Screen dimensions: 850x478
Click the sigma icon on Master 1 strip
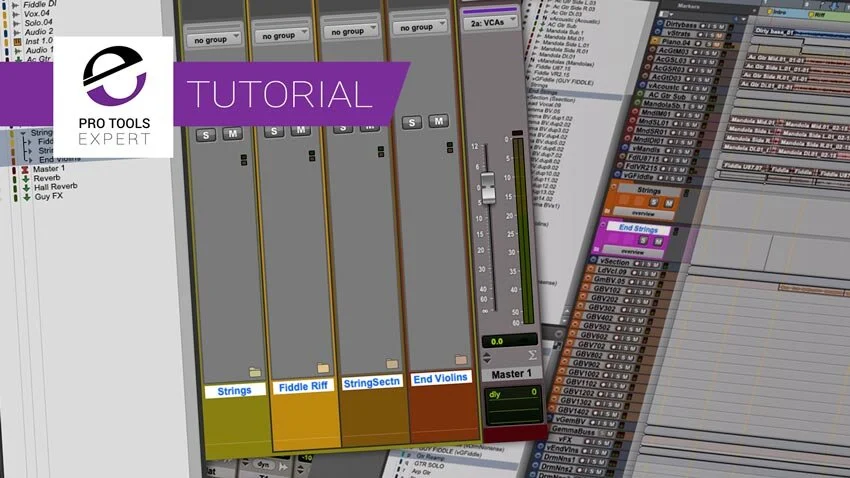coord(532,356)
